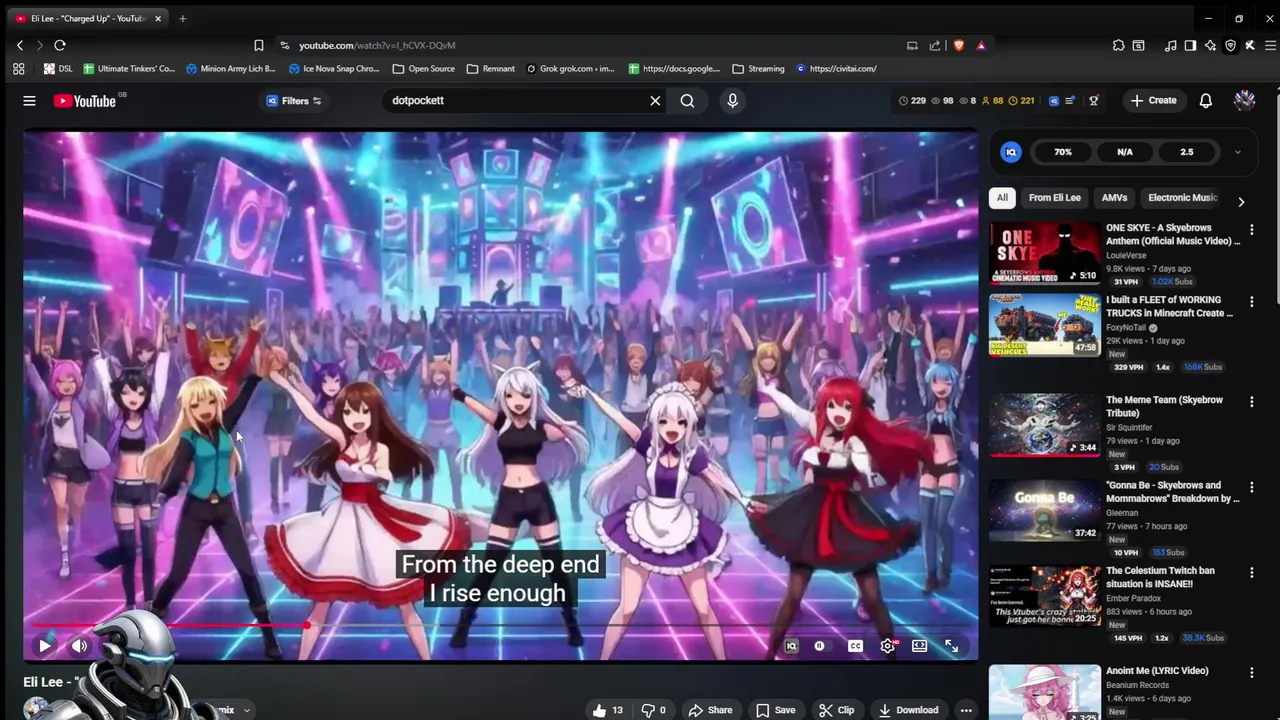Click the vidIQ list icon in stats bar
The image size is (1280, 720).
tap(1070, 100)
